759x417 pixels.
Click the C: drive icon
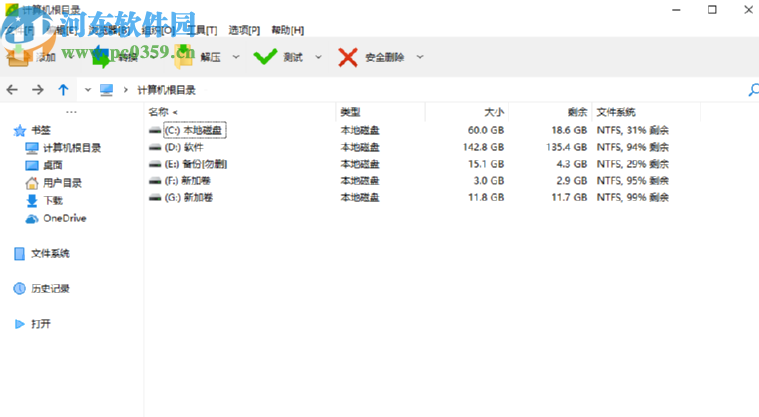coord(155,130)
